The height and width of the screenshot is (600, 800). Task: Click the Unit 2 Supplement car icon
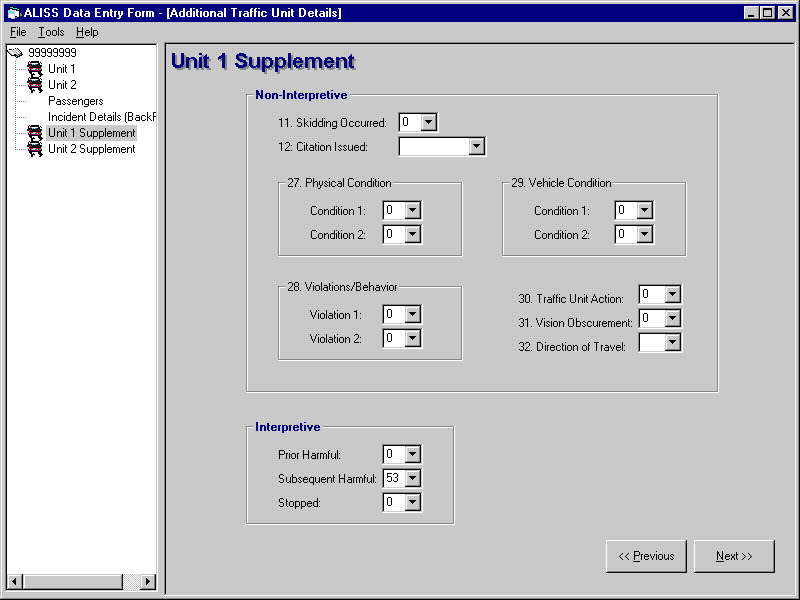tap(35, 149)
